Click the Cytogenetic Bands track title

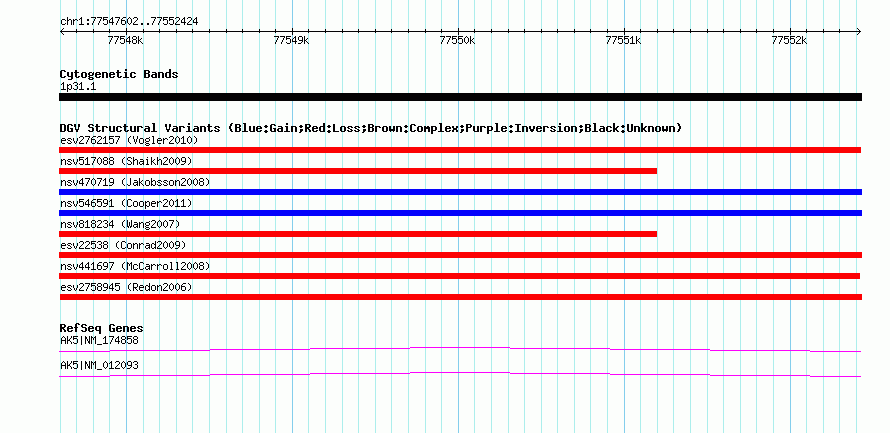[x=119, y=74]
